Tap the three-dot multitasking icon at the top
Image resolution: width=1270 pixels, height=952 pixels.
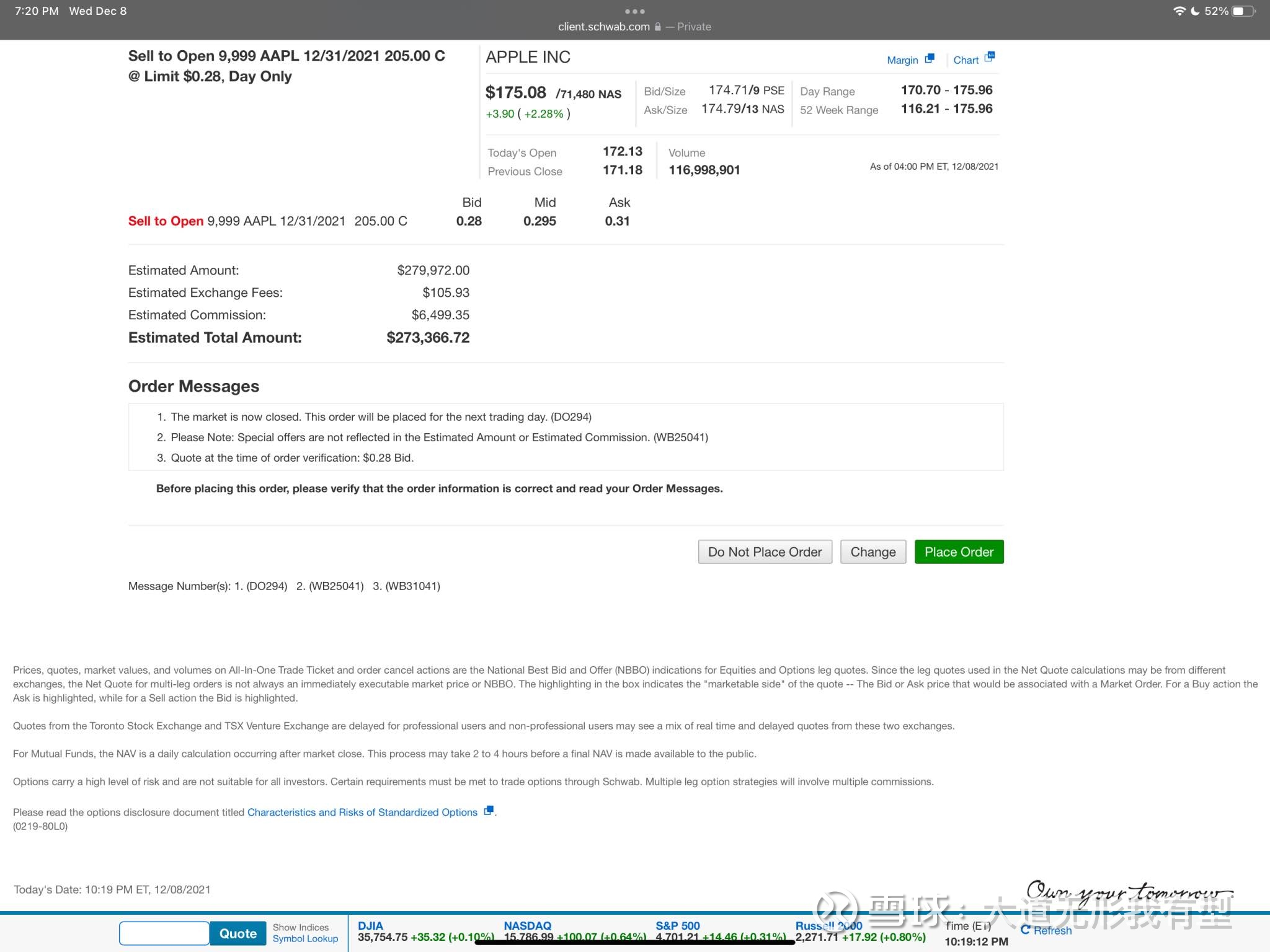pos(634,11)
